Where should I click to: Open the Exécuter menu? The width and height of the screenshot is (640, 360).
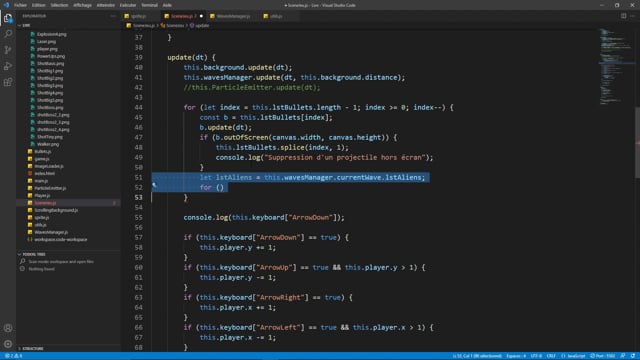pos(128,5)
